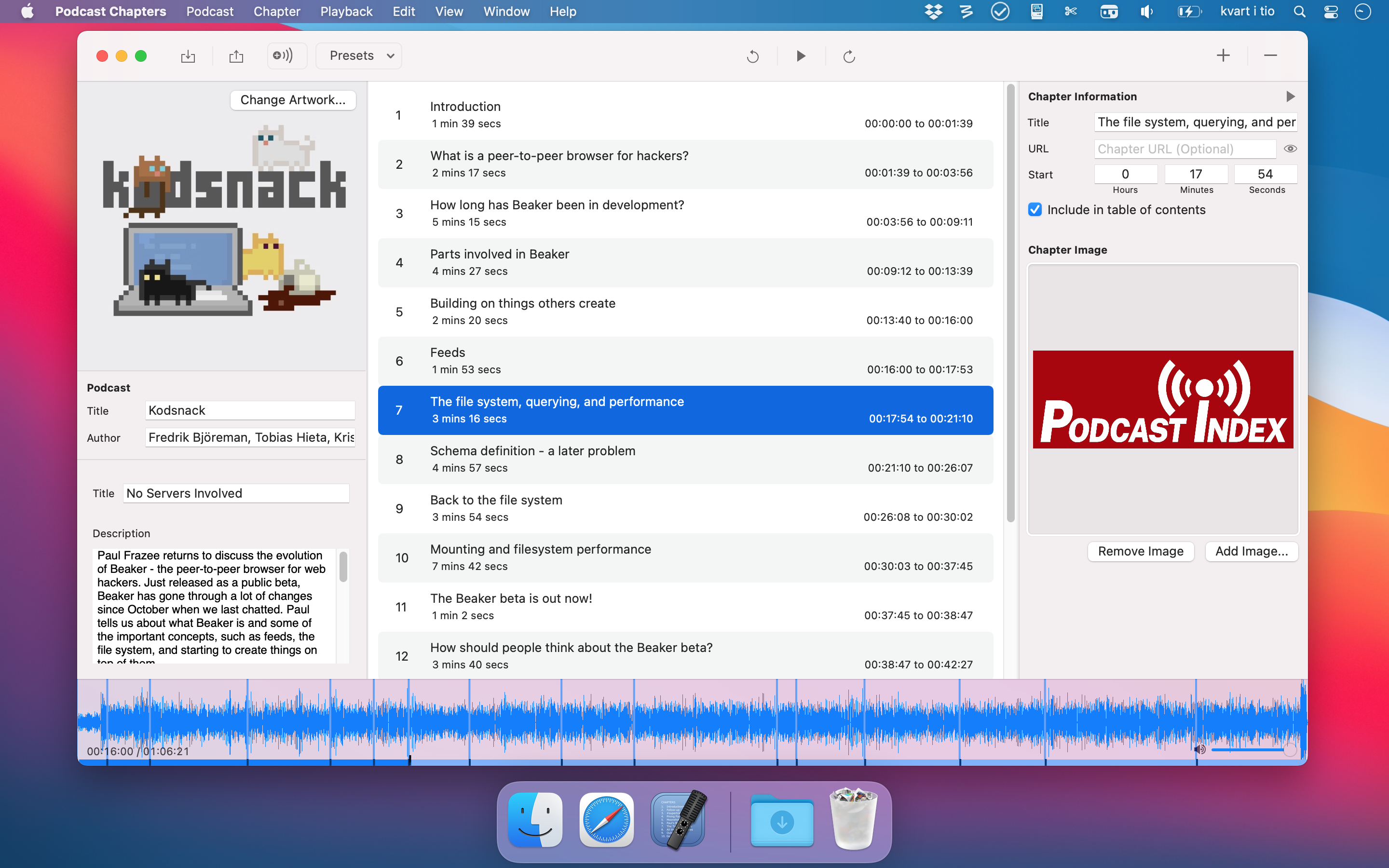The height and width of the screenshot is (868, 1389).
Task: Click the Dropbox icon in menu bar
Action: coord(930,12)
